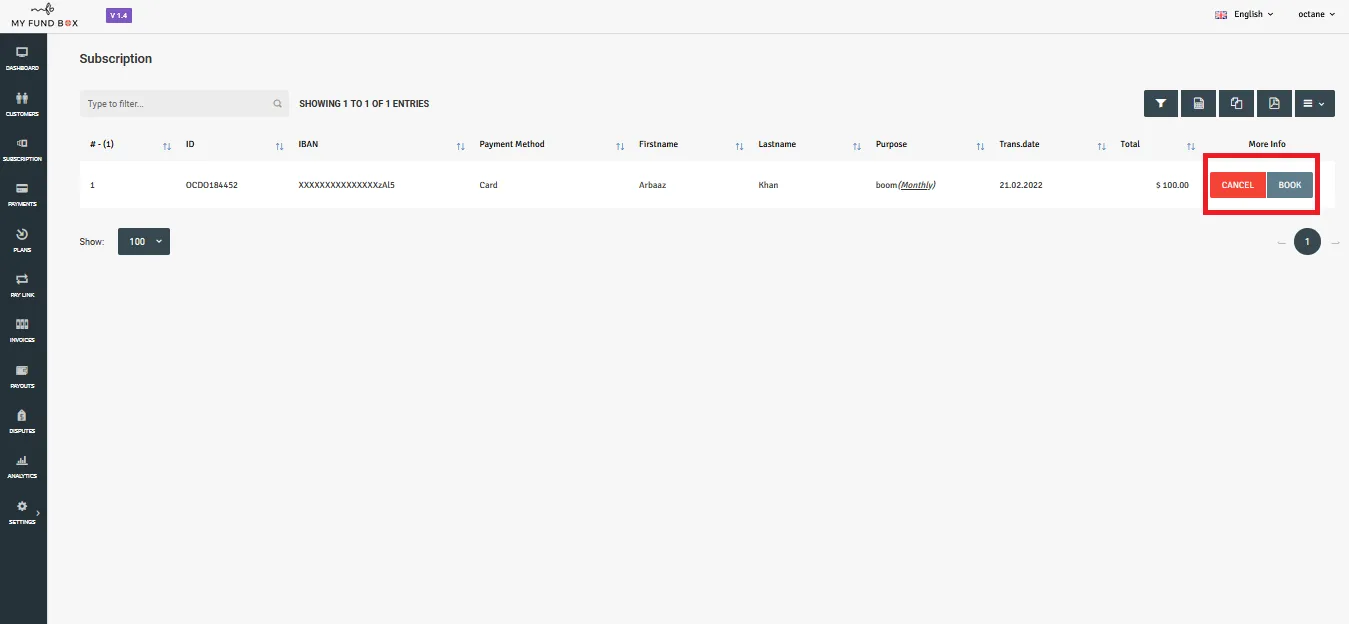Open Payouts from the sidebar
The image size is (1349, 624).
click(x=22, y=376)
